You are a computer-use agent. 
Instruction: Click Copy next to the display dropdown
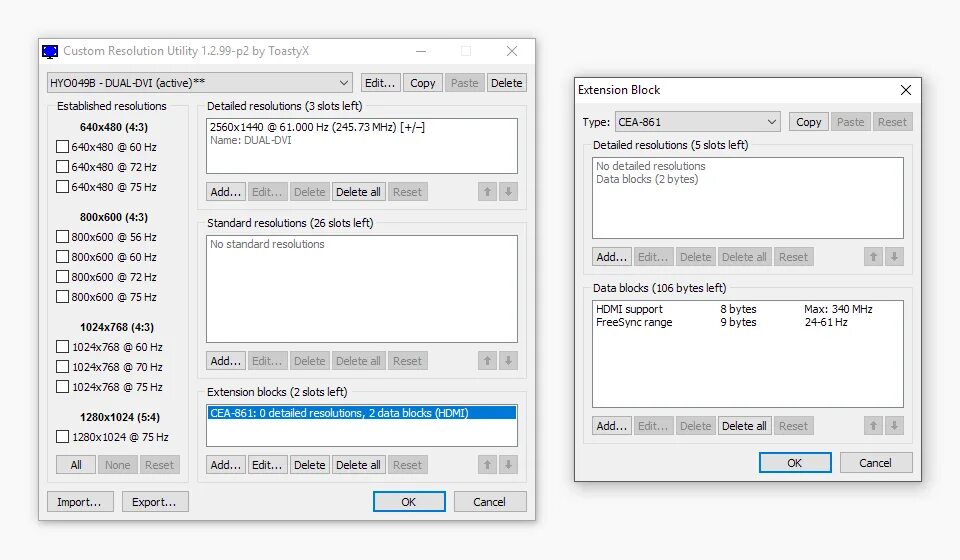coord(422,83)
